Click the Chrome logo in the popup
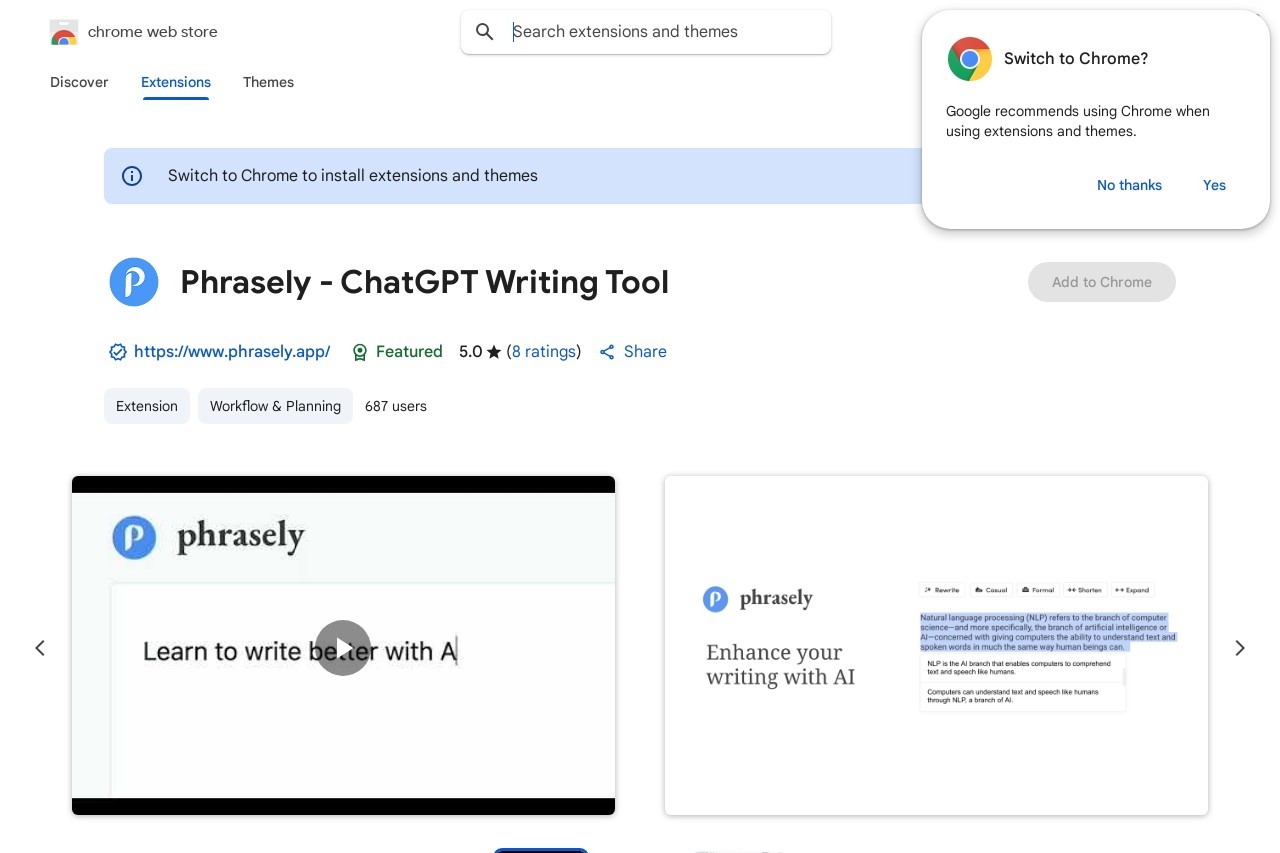 click(969, 59)
